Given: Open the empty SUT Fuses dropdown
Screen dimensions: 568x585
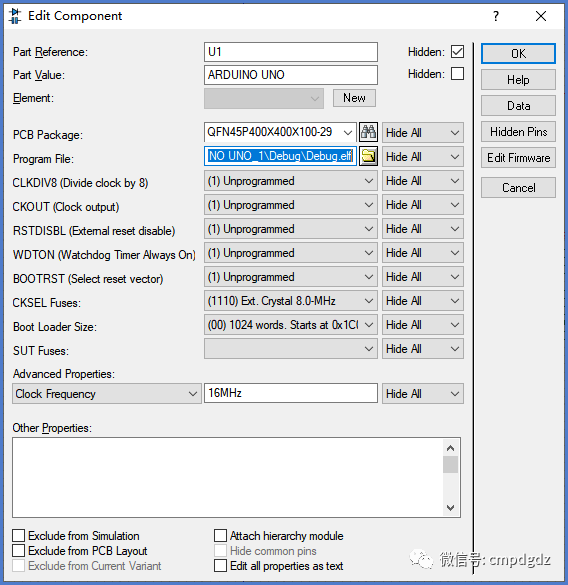Looking at the screenshot, I should point(291,349).
